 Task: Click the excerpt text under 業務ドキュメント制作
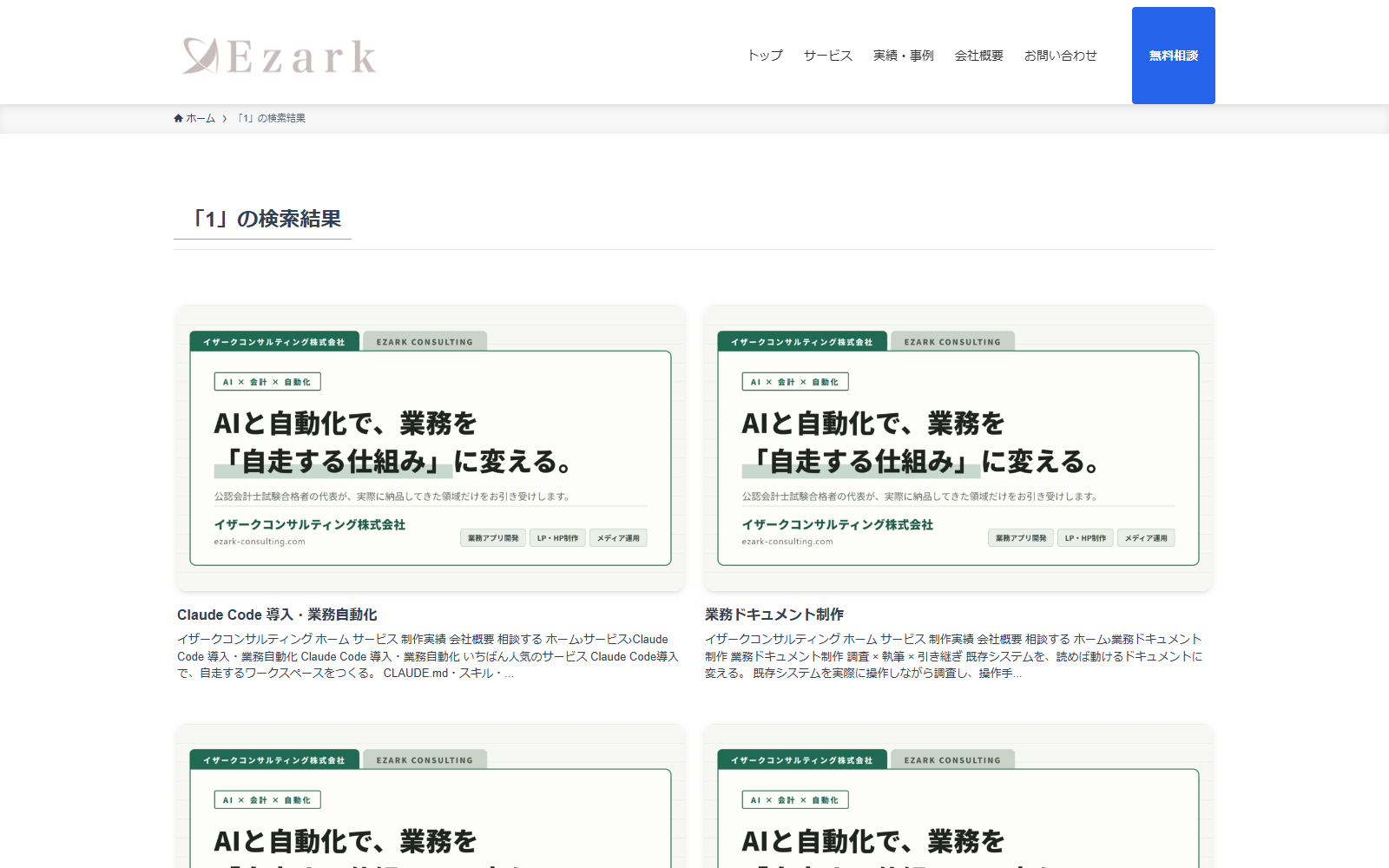[x=954, y=656]
